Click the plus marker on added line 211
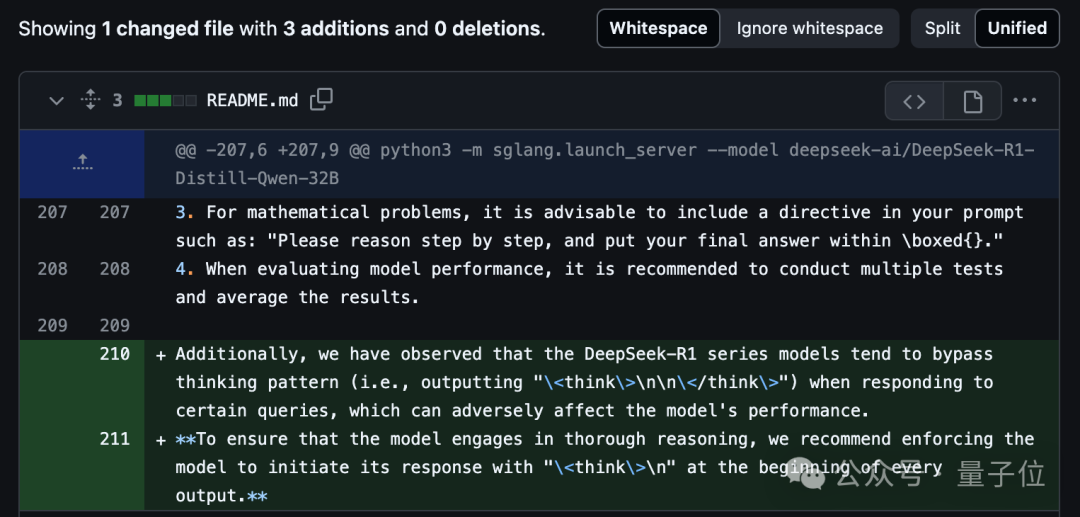This screenshot has width=1080, height=517. (x=161, y=440)
